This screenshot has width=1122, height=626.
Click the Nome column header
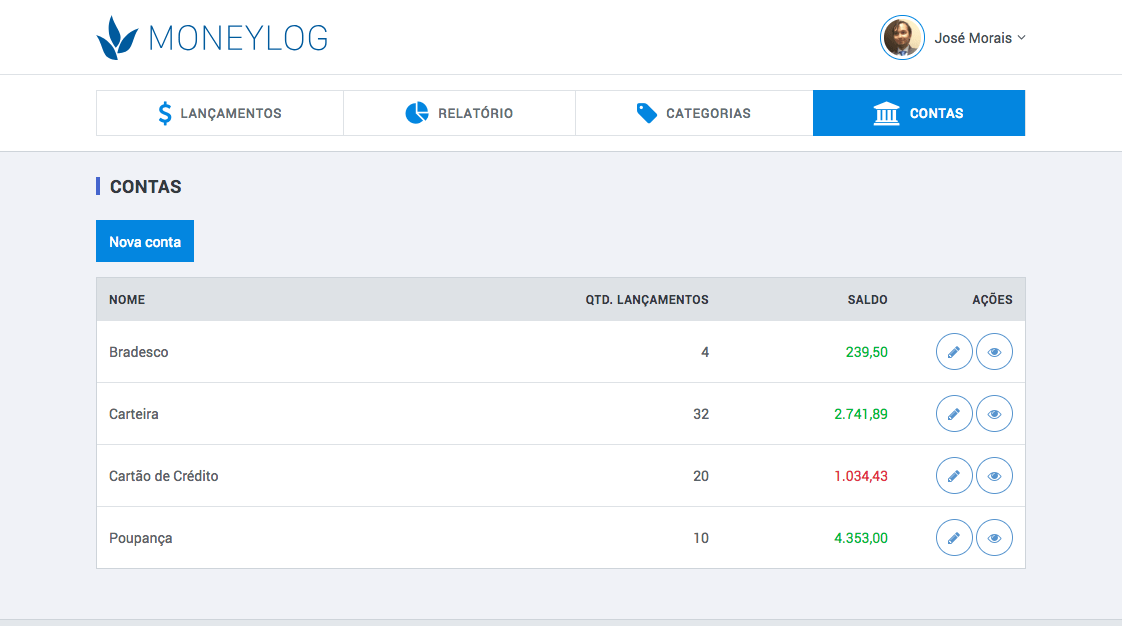pos(127,300)
